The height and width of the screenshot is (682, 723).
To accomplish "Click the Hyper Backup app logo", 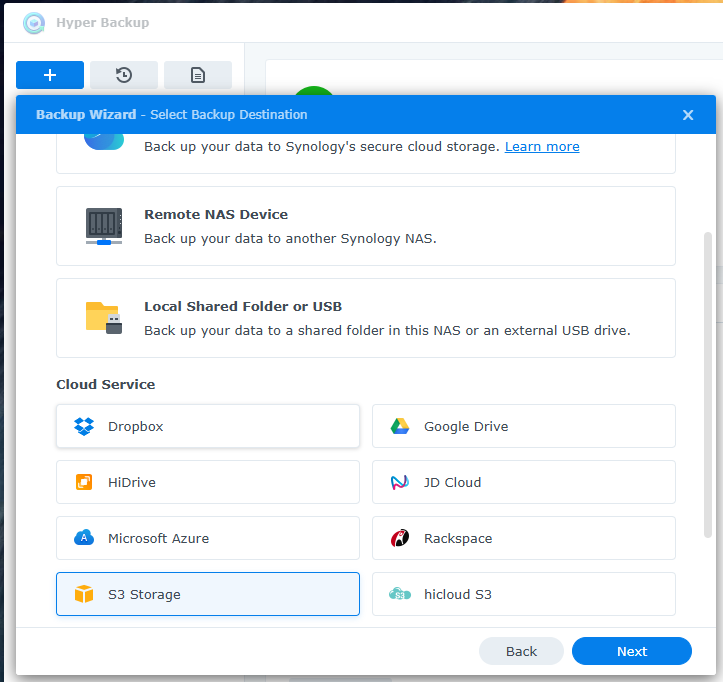I will point(34,23).
